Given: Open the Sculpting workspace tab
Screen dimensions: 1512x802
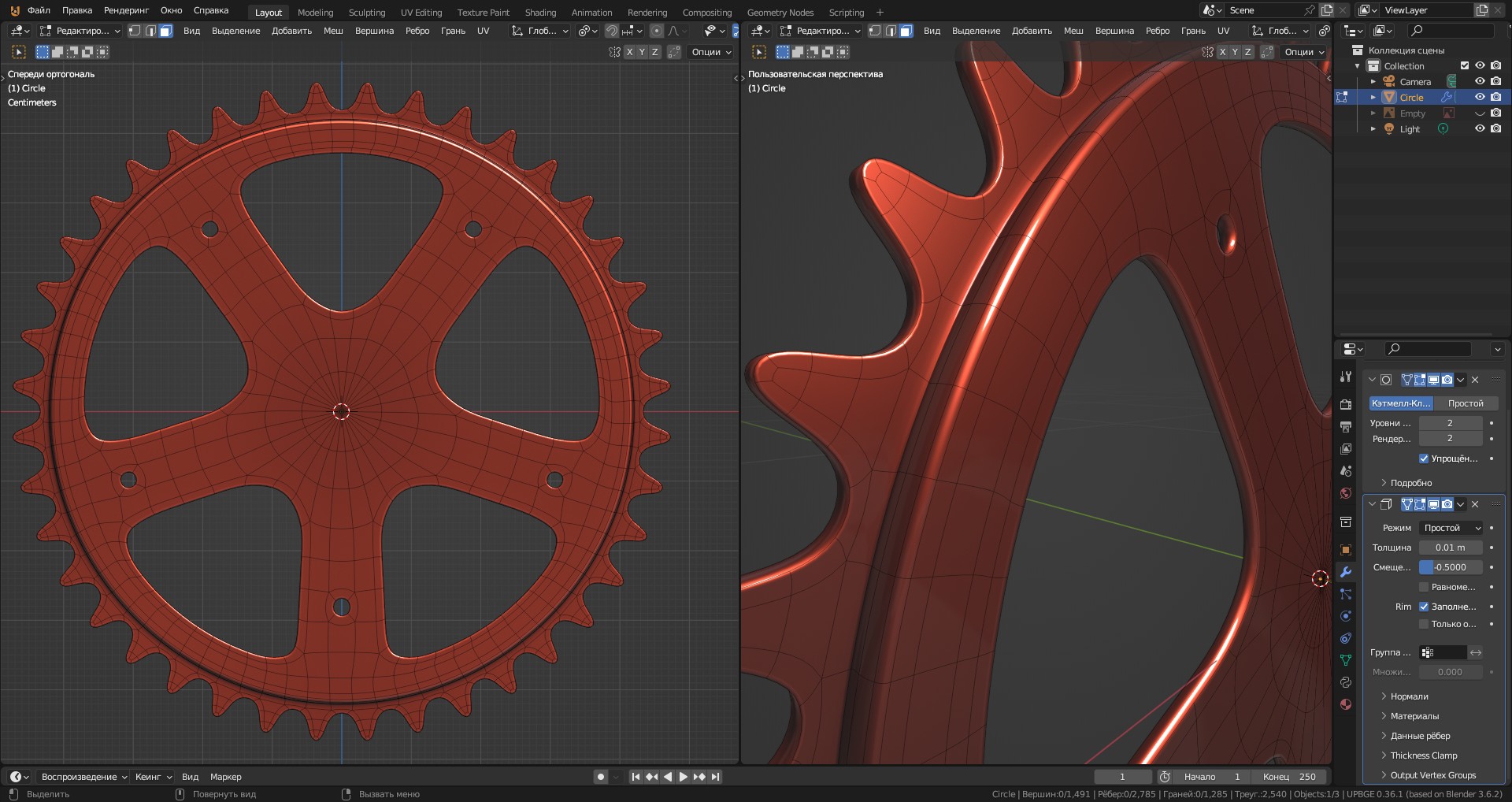Looking at the screenshot, I should (x=367, y=12).
